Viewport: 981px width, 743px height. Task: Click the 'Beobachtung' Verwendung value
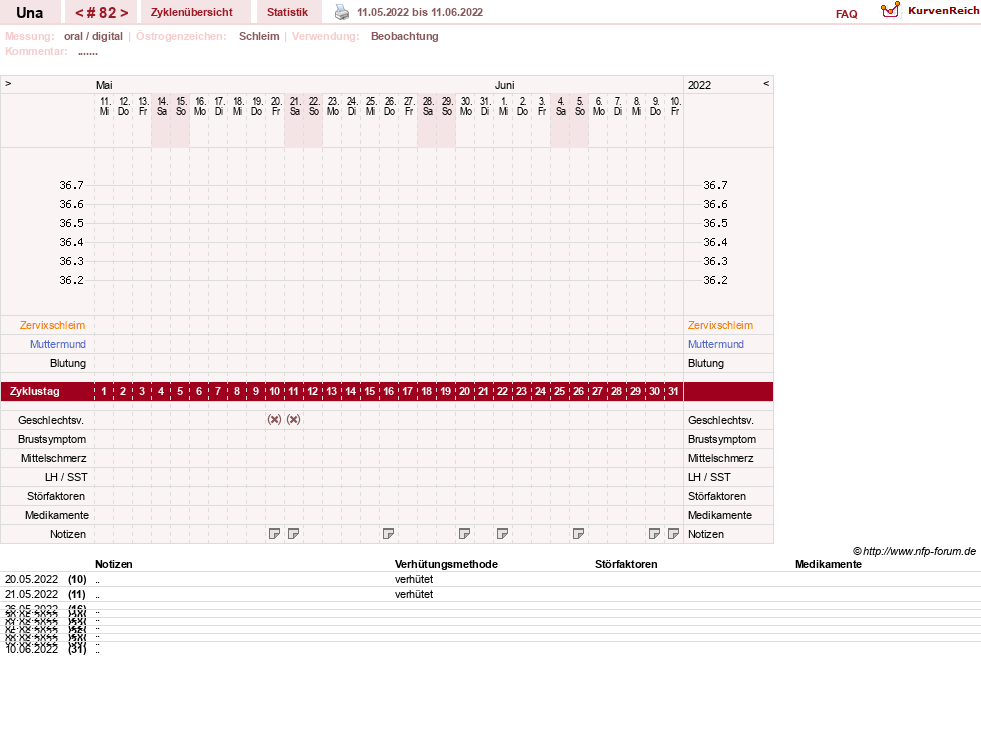(x=404, y=36)
